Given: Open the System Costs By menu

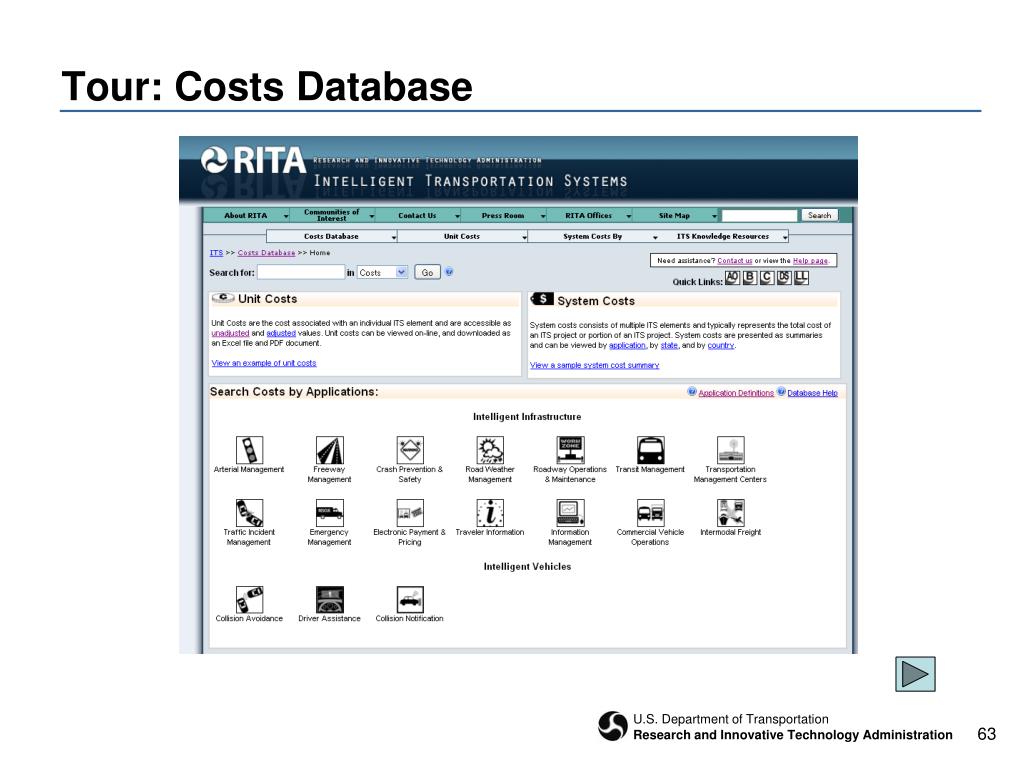Looking at the screenshot, I should 593,236.
